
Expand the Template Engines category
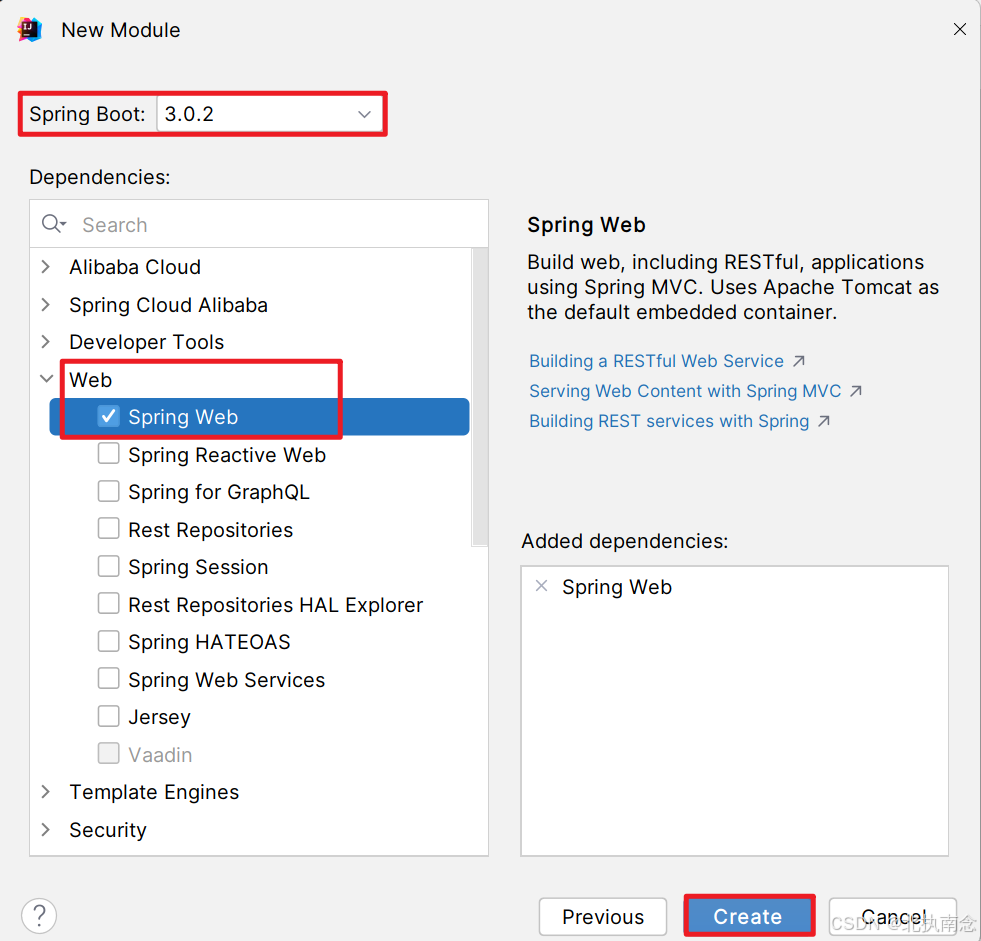pyautogui.click(x=46, y=792)
